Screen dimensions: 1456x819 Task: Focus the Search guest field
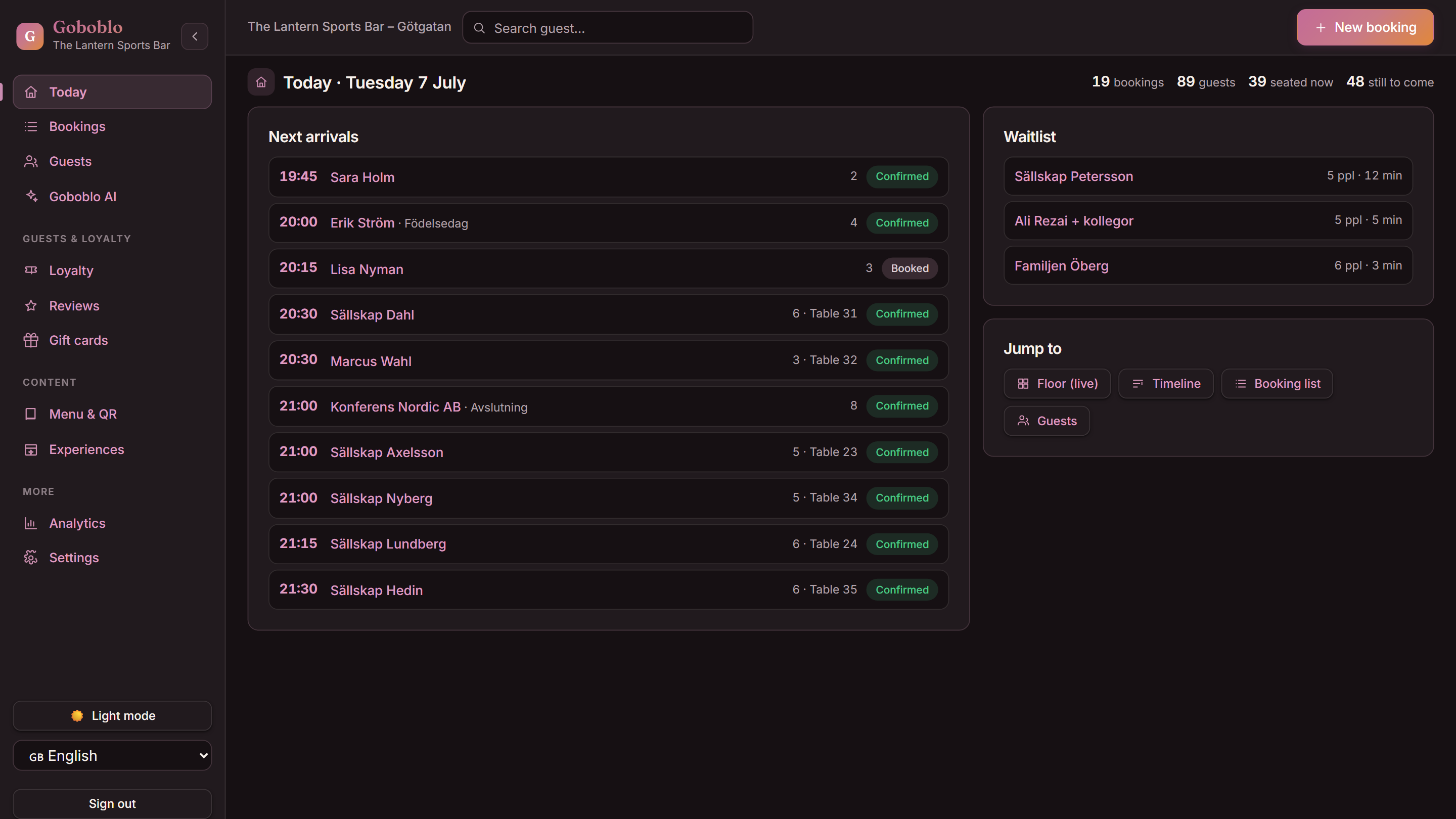point(608,28)
